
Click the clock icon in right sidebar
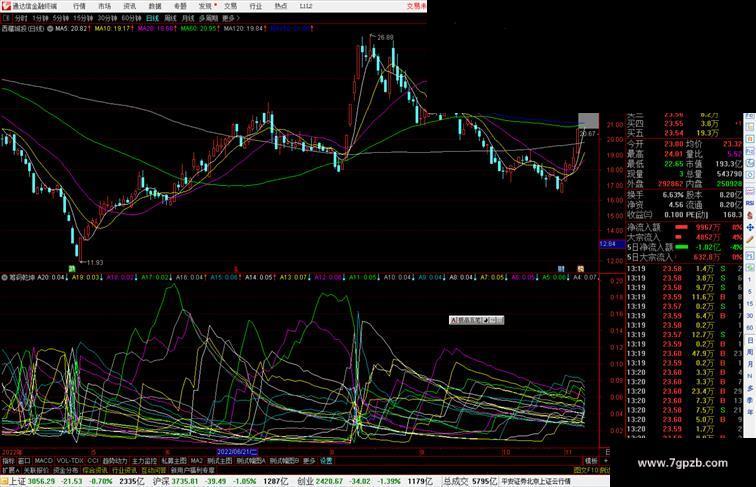point(750,176)
